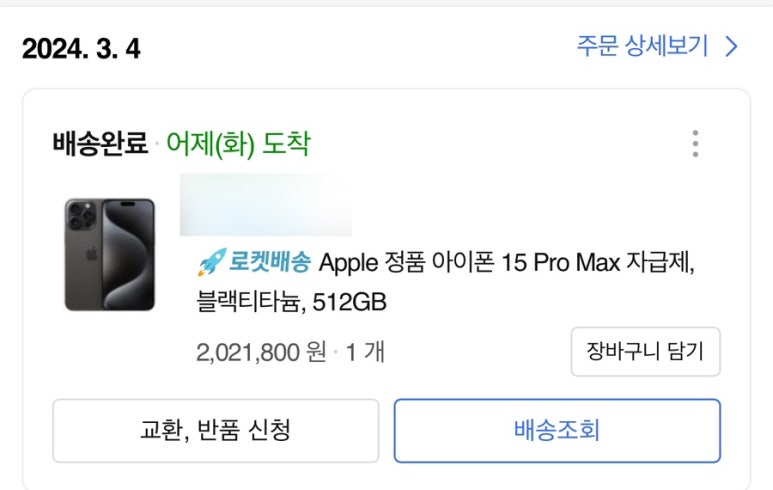Open the three-dot more options menu
The image size is (773, 490).
click(695, 144)
